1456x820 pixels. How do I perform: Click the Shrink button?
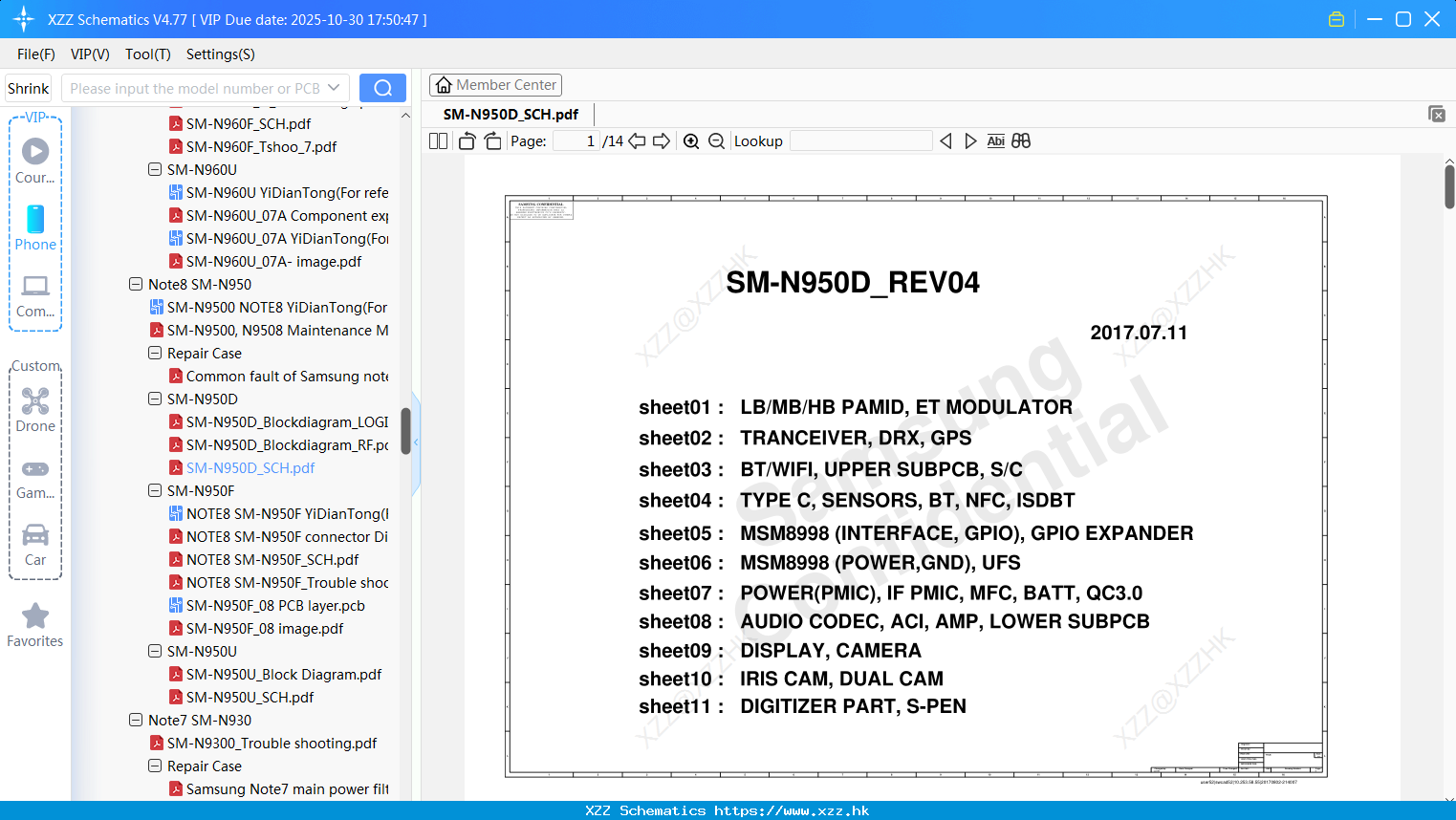29,88
